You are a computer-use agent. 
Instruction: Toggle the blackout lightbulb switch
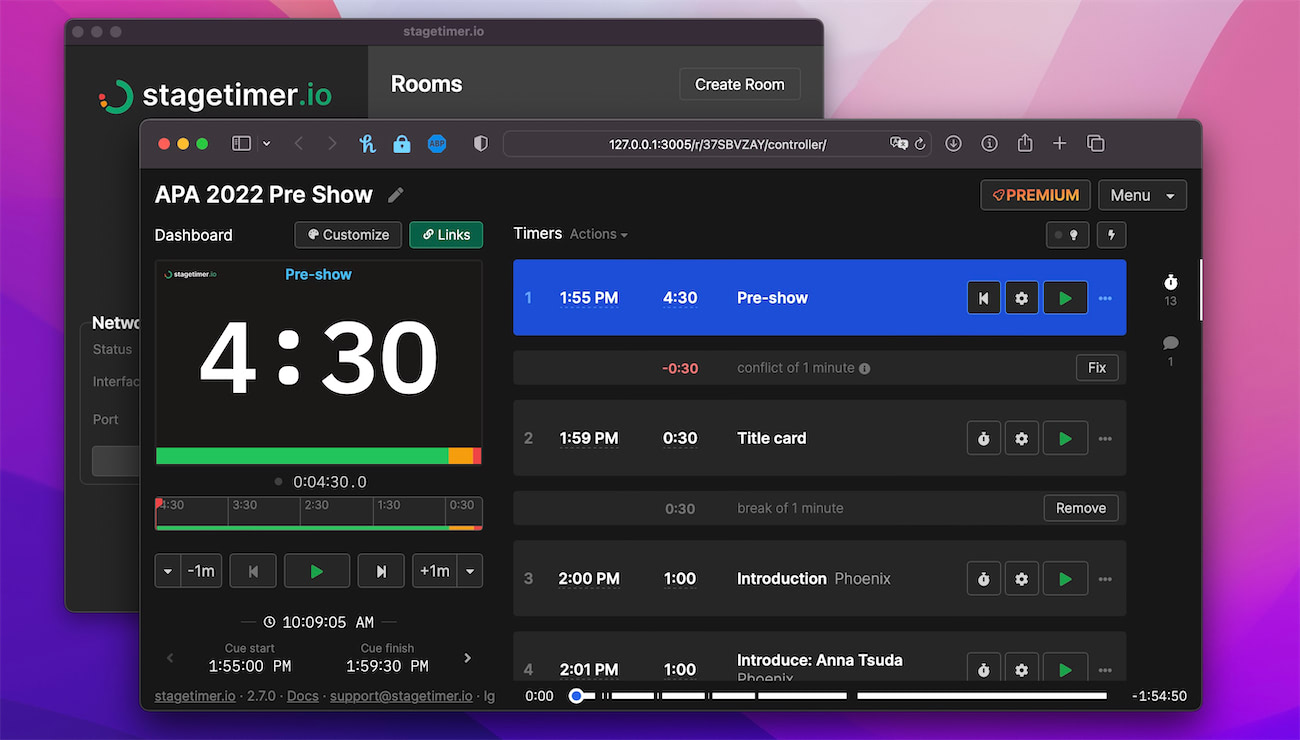pos(1067,235)
